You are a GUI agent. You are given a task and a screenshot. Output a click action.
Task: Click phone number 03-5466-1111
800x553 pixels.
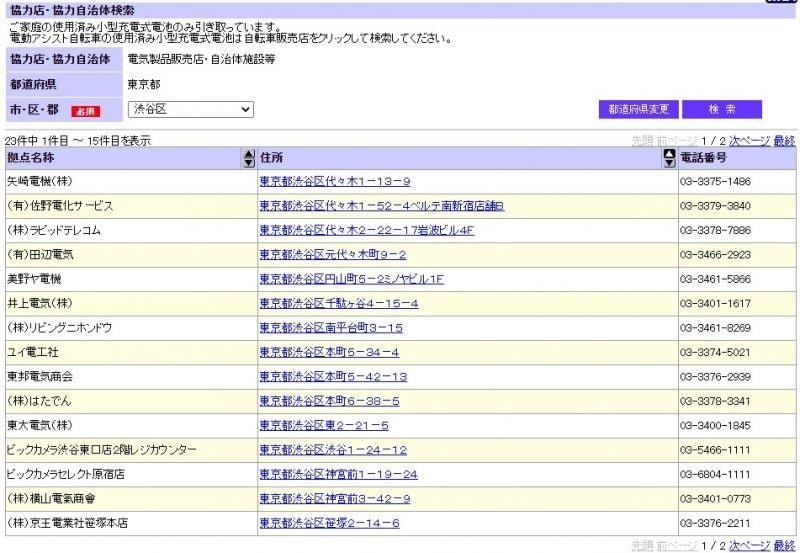click(715, 450)
